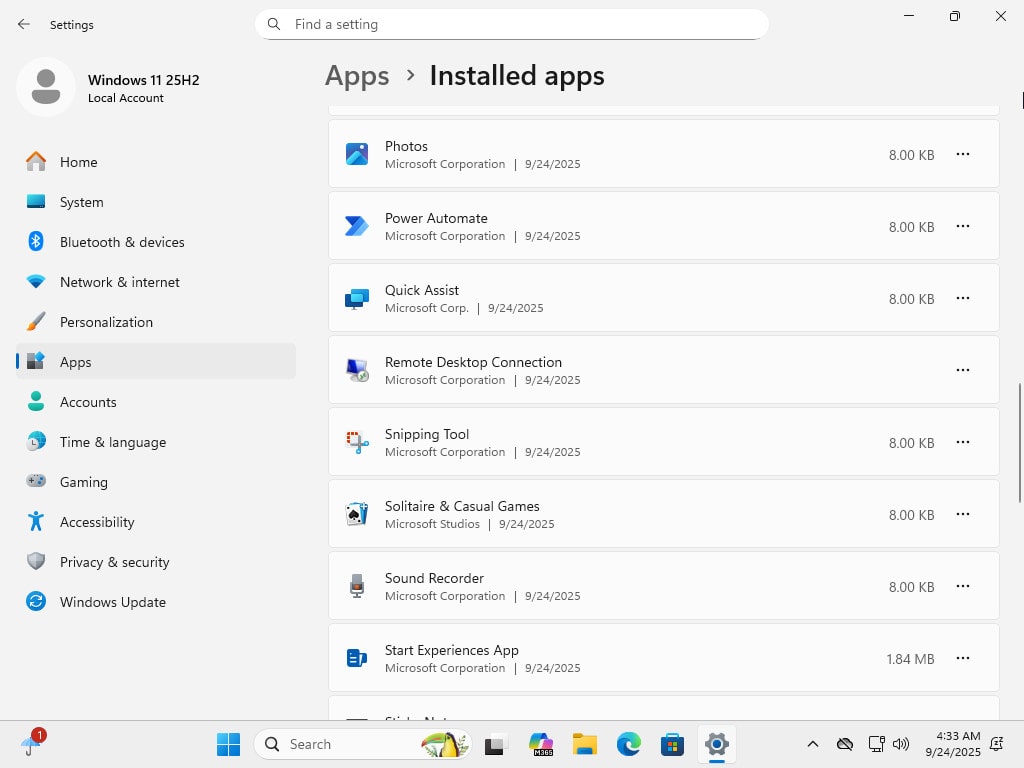1024x768 pixels.
Task: Click the Power Automate app icon
Action: coord(357,226)
